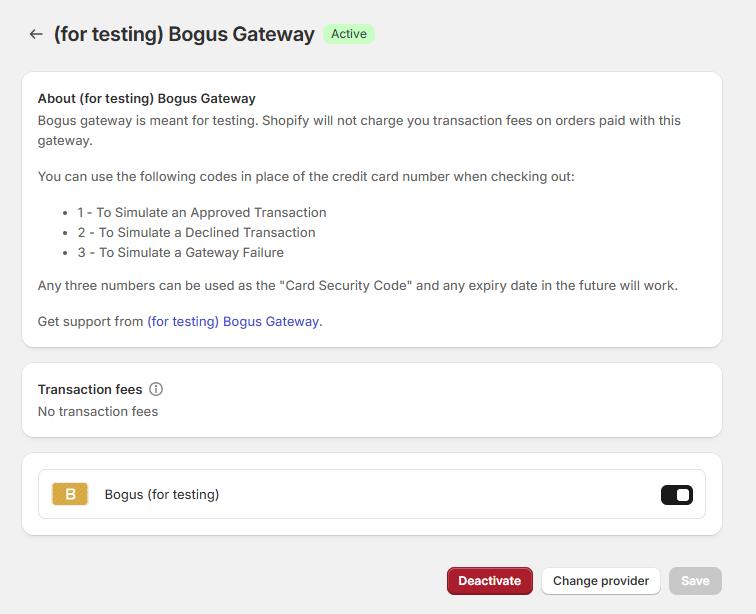The width and height of the screenshot is (756, 614).
Task: Click the back arrow beside the page title
Action: click(x=36, y=34)
